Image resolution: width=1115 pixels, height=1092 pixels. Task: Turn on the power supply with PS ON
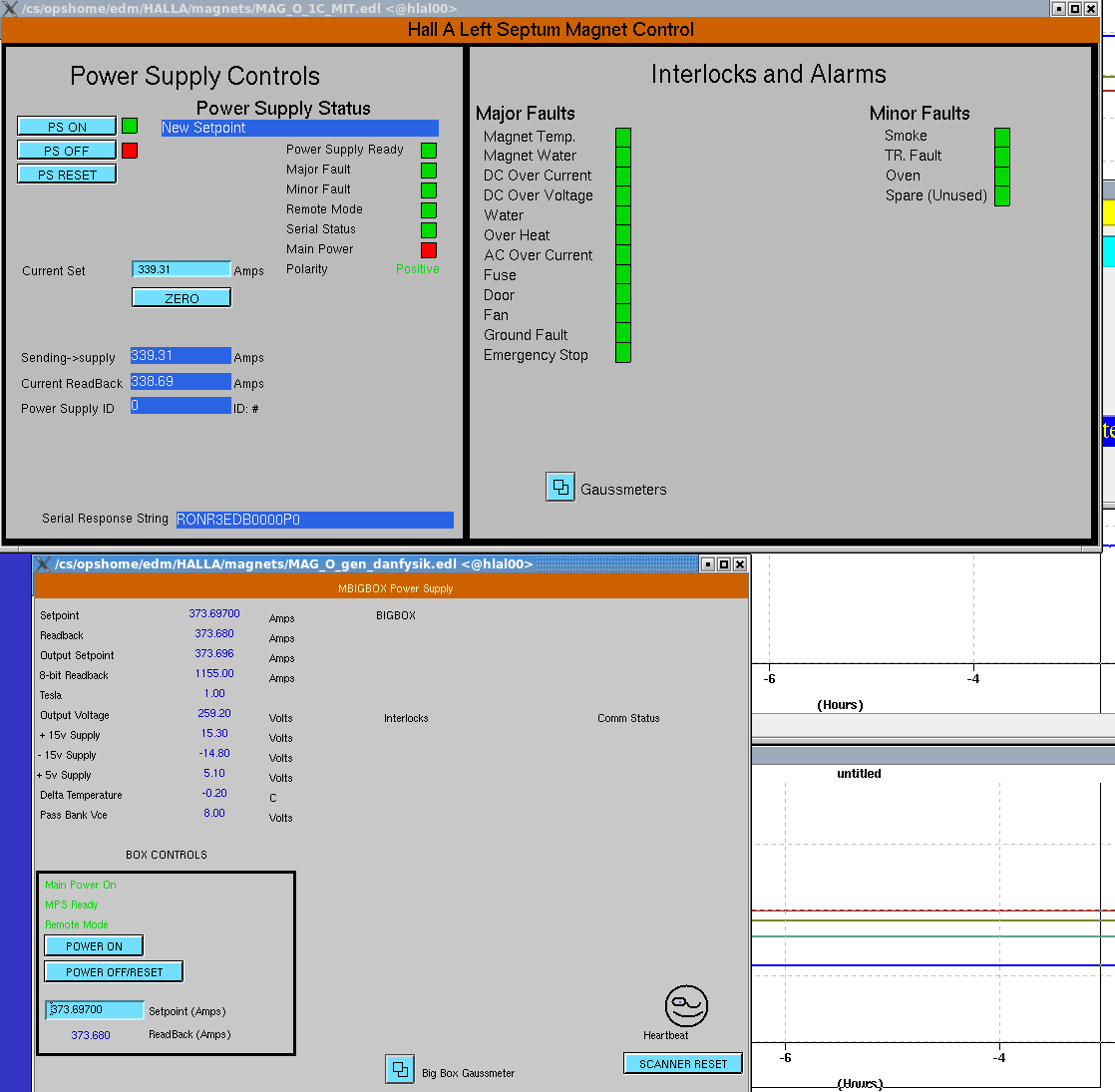pos(67,126)
